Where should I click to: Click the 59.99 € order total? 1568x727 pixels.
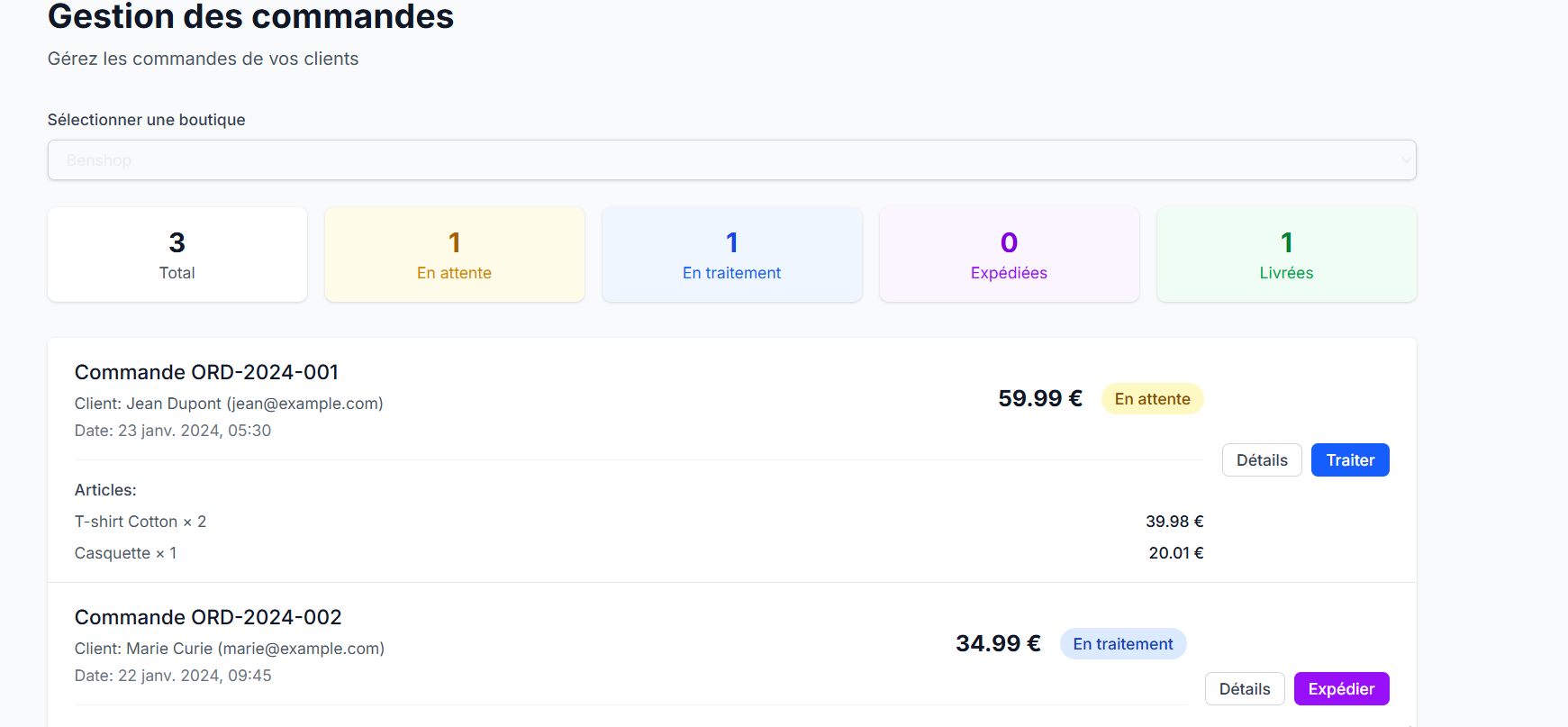pos(1039,398)
